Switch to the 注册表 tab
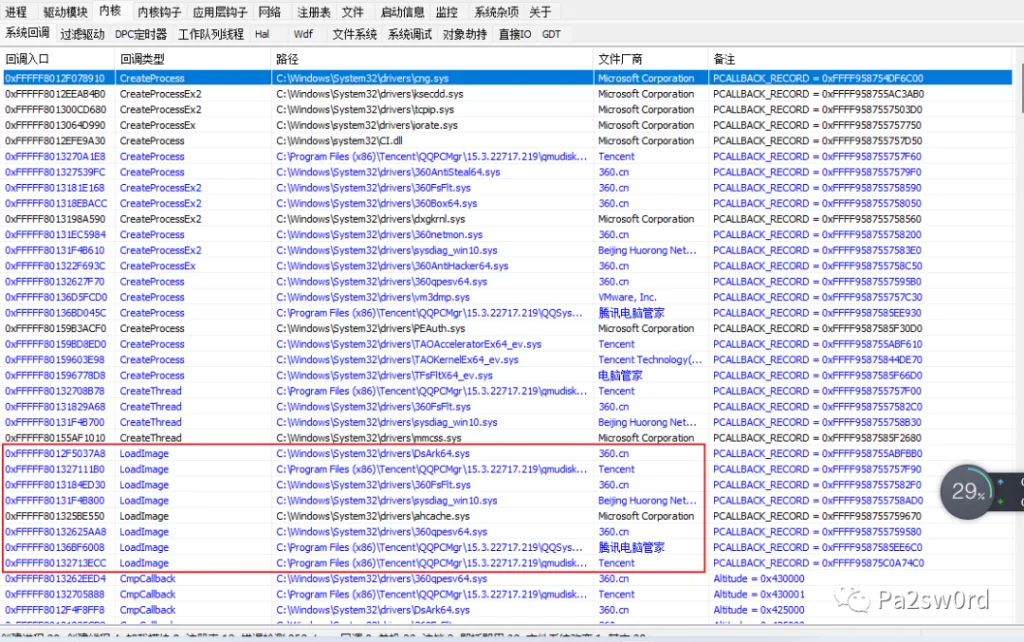Image resolution: width=1024 pixels, height=642 pixels. click(312, 12)
